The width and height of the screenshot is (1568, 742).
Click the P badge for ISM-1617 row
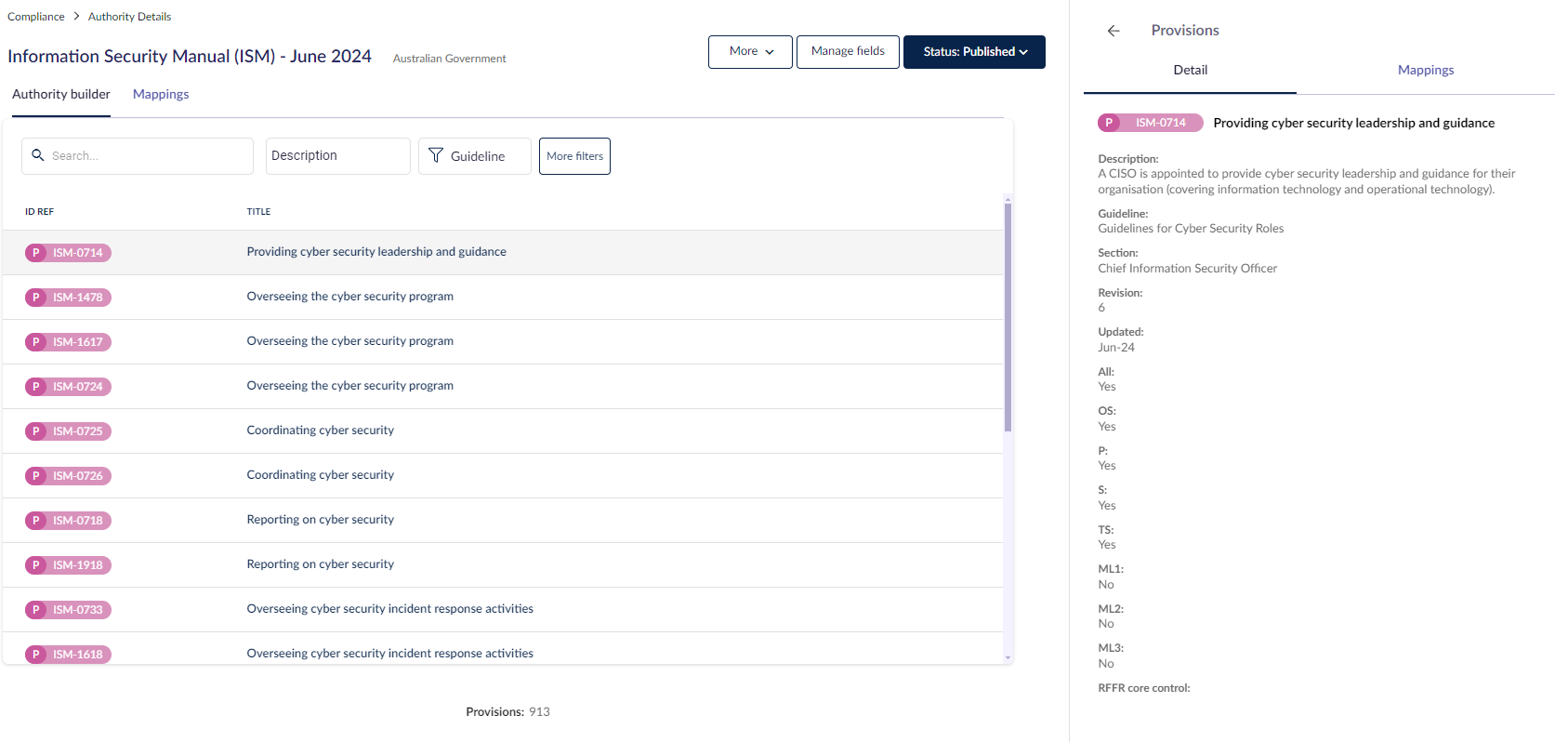[35, 342]
